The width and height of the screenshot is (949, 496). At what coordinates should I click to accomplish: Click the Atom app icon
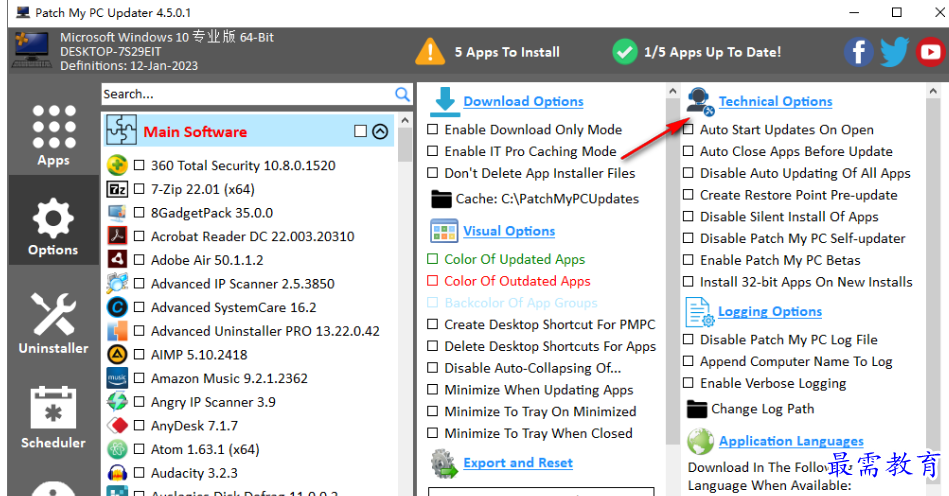117,449
